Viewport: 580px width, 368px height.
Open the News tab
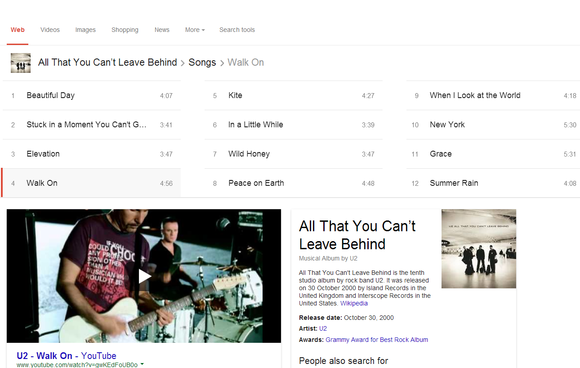pyautogui.click(x=162, y=30)
